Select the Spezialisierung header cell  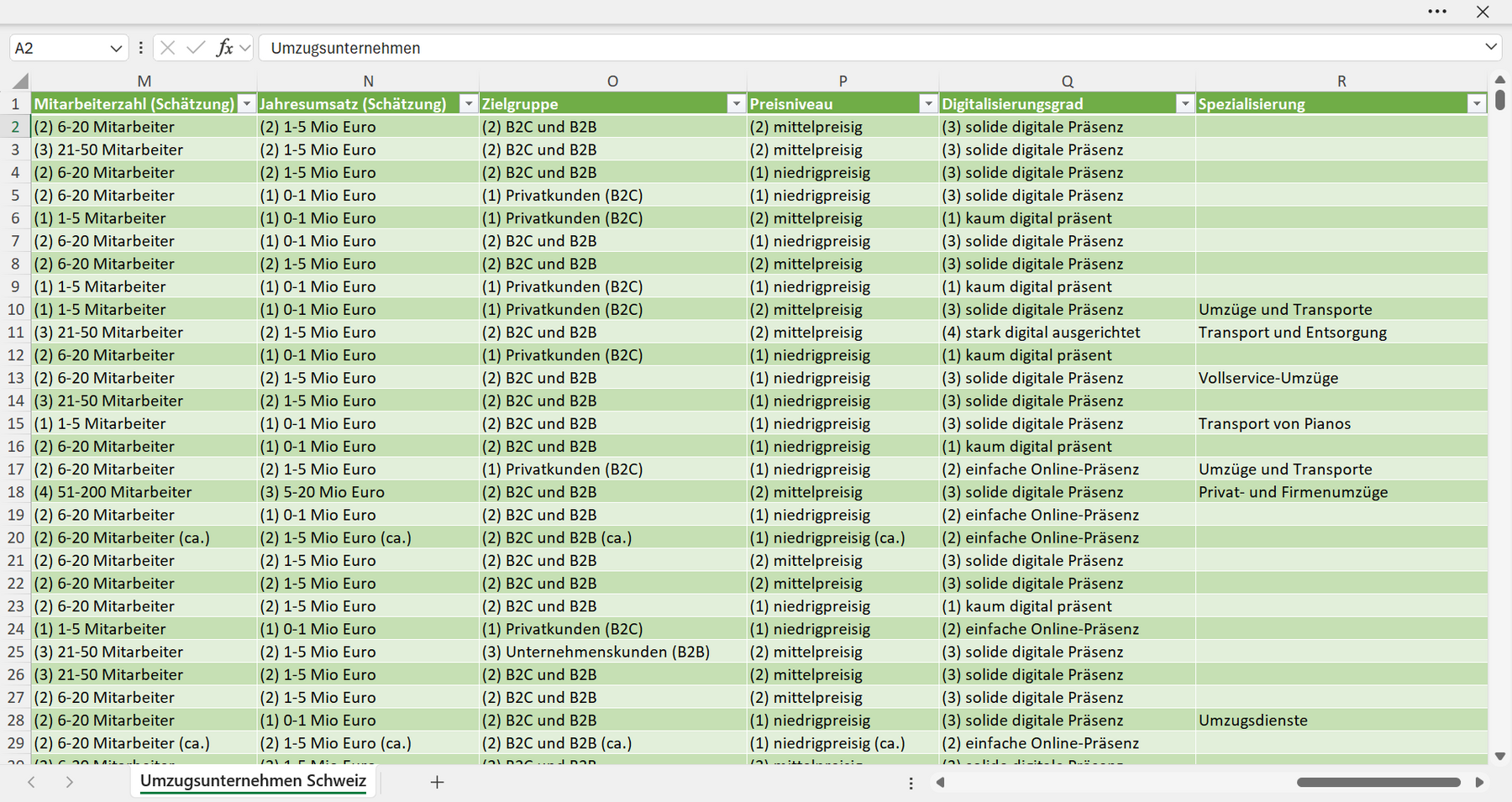[1341, 103]
